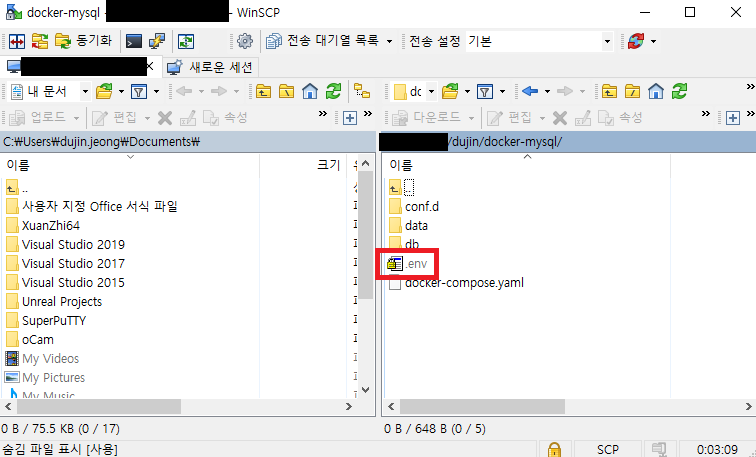Click local panel delete X icon
The height and width of the screenshot is (457, 756).
(165, 118)
